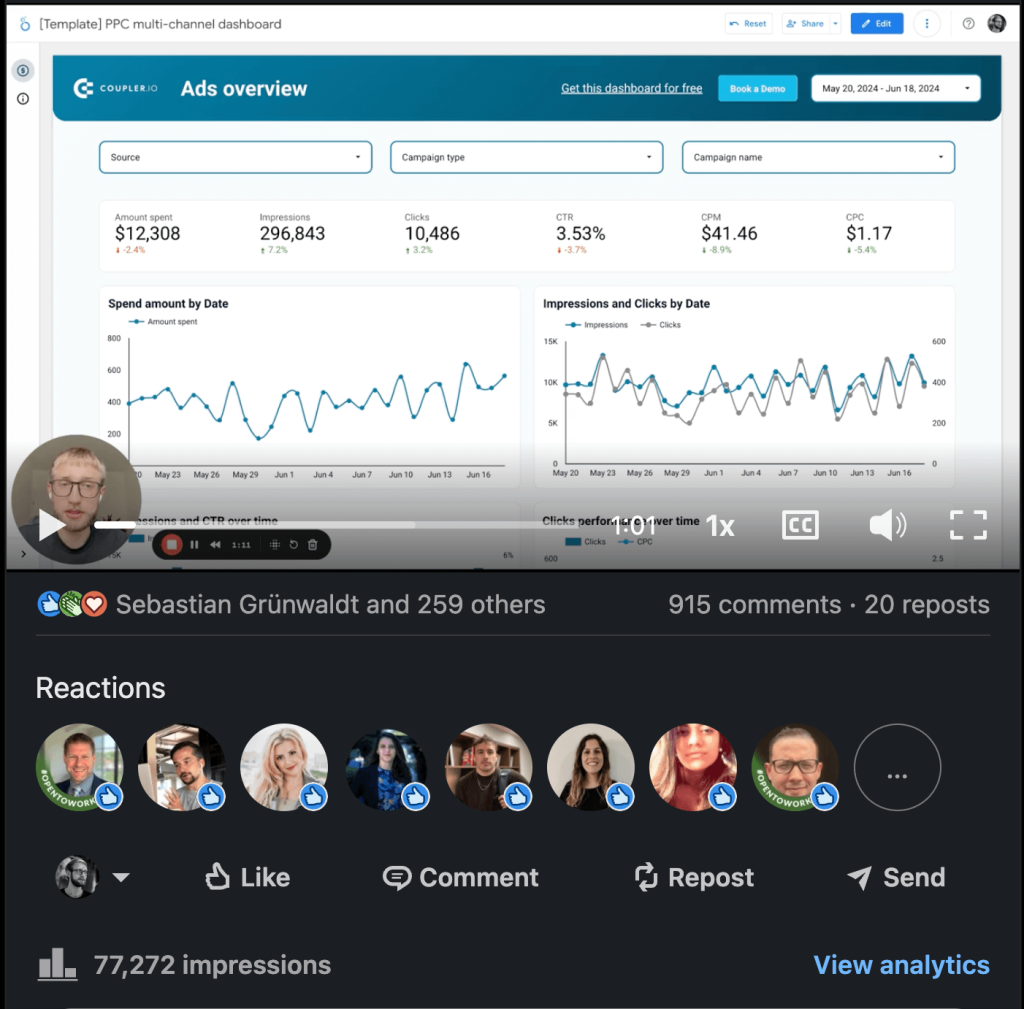Click the recorder grid options icon
This screenshot has height=1009, width=1024.
[x=275, y=545]
